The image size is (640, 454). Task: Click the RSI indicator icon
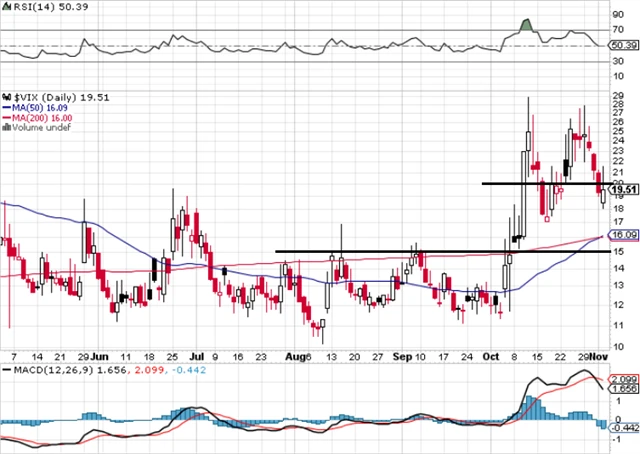pos(5,5)
